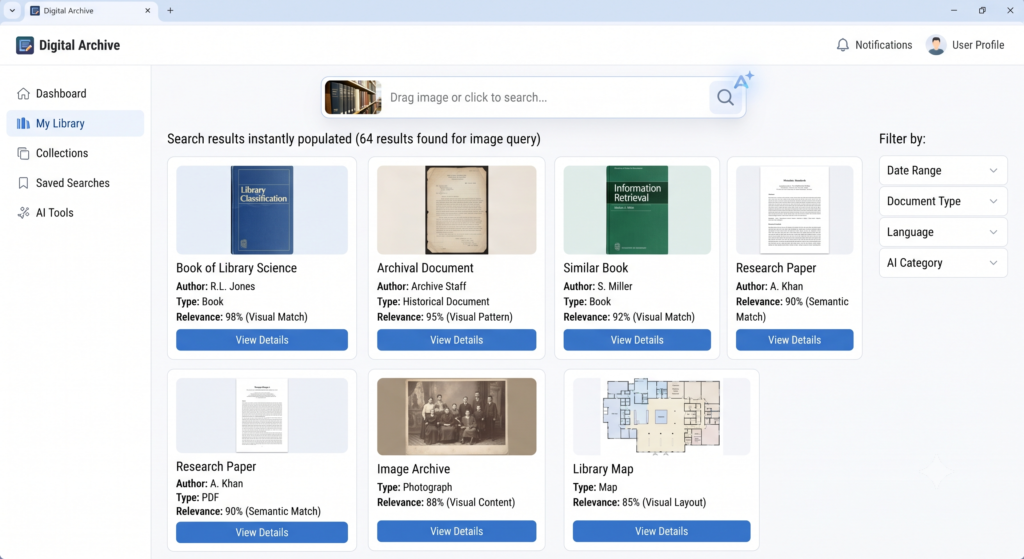Open PDF Research Paper page thumbnail
The height and width of the screenshot is (559, 1024).
pyautogui.click(x=262, y=415)
